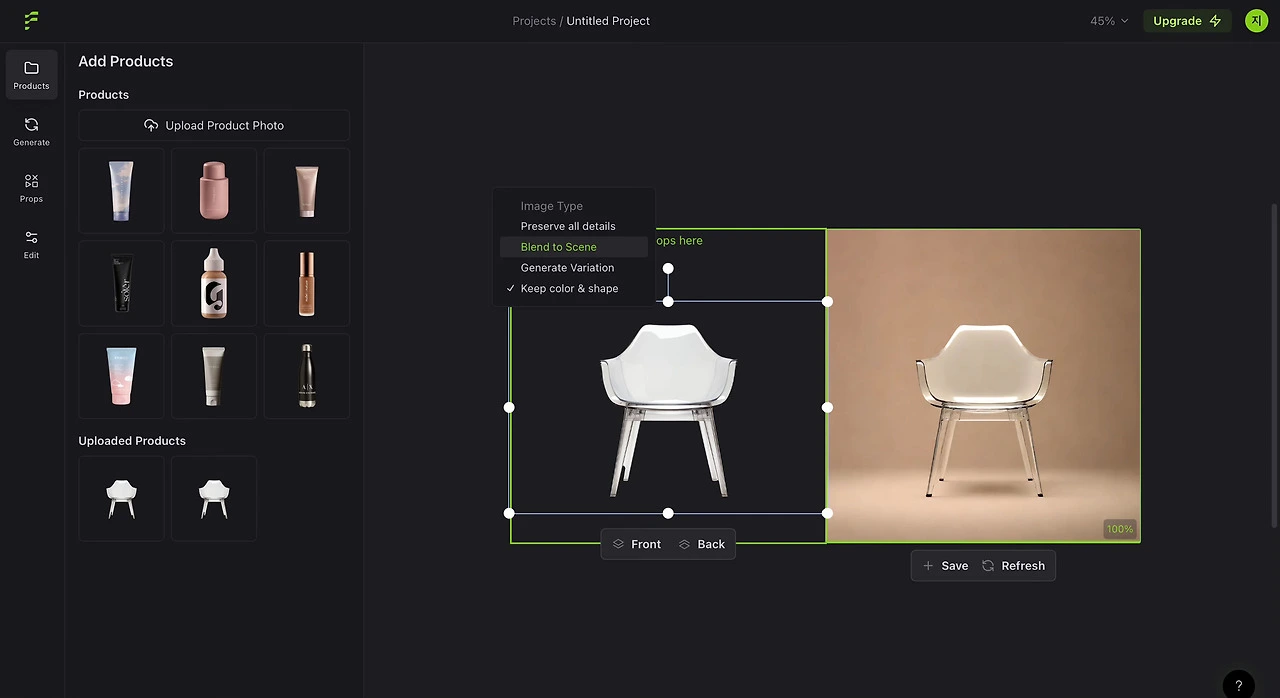Select the foundation dropper bottle product
Image resolution: width=1280 pixels, height=698 pixels.
click(x=214, y=283)
